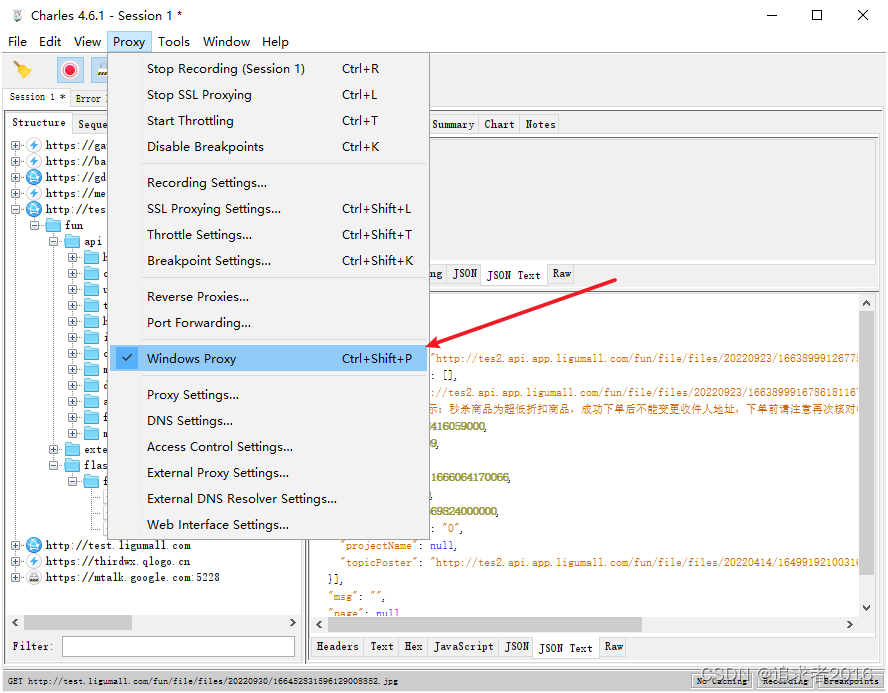Collapse the api folder node
The height and width of the screenshot is (693, 888).
click(54, 242)
